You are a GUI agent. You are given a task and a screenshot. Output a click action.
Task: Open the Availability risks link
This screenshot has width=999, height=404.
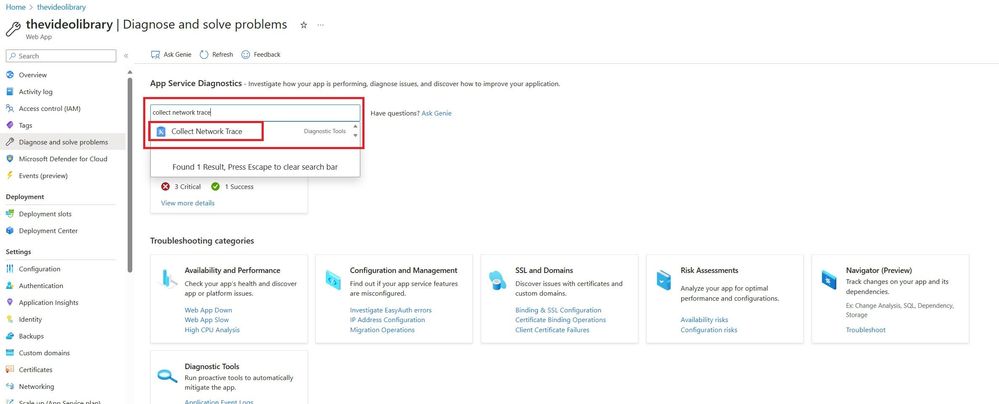[704, 320]
